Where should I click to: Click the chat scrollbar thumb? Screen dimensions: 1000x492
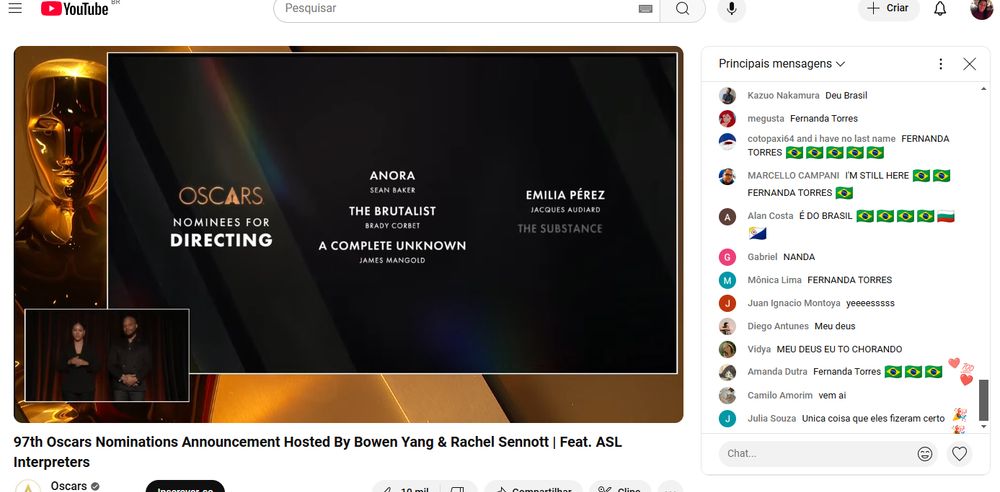coord(983,400)
